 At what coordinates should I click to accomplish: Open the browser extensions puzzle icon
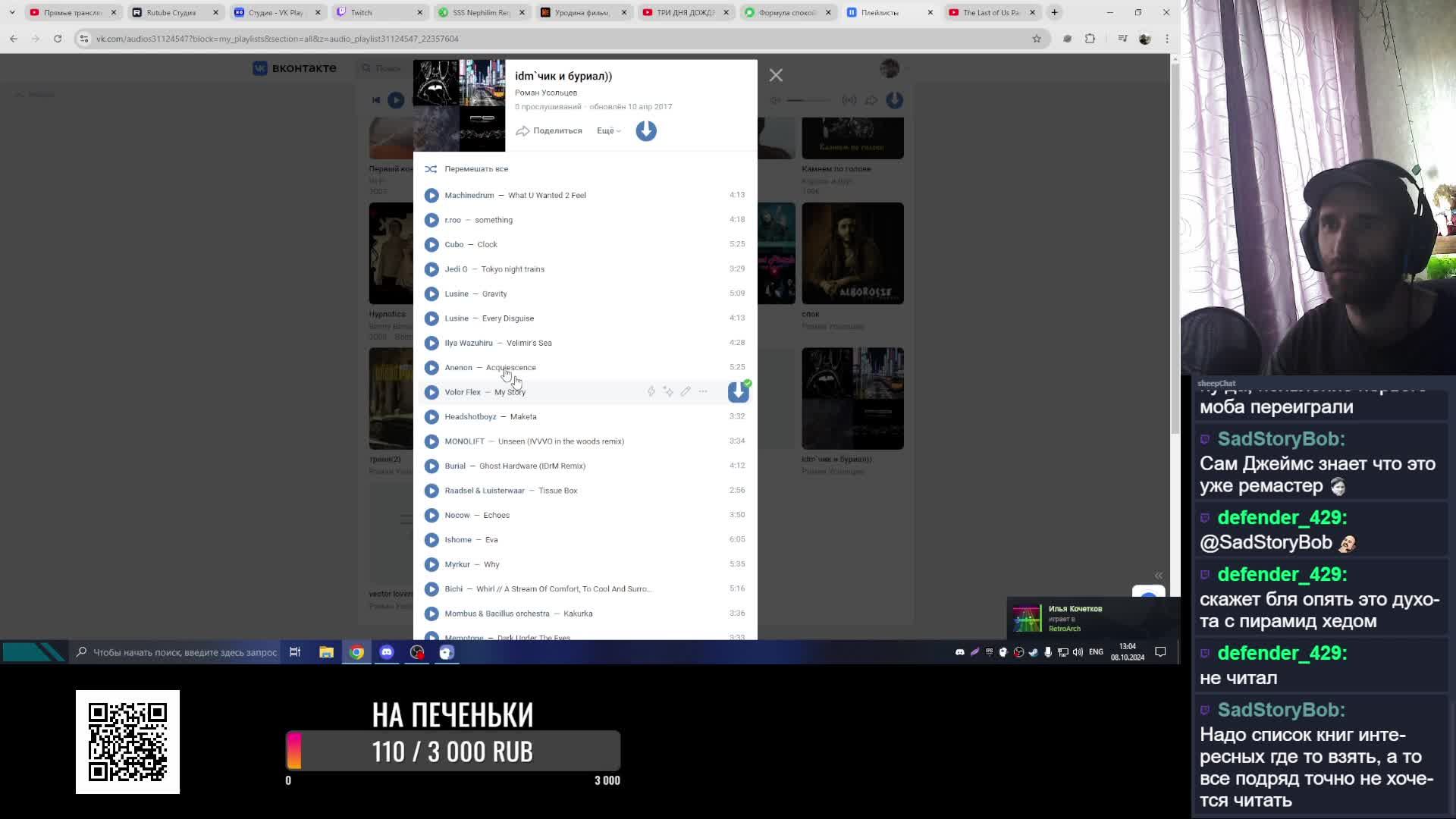coord(1090,39)
